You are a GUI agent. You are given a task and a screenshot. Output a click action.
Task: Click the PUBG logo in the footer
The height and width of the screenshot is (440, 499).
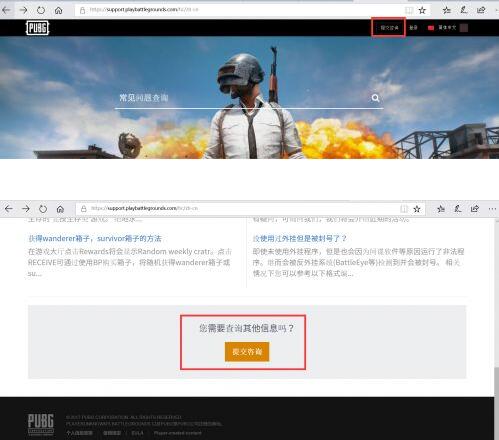[41, 424]
